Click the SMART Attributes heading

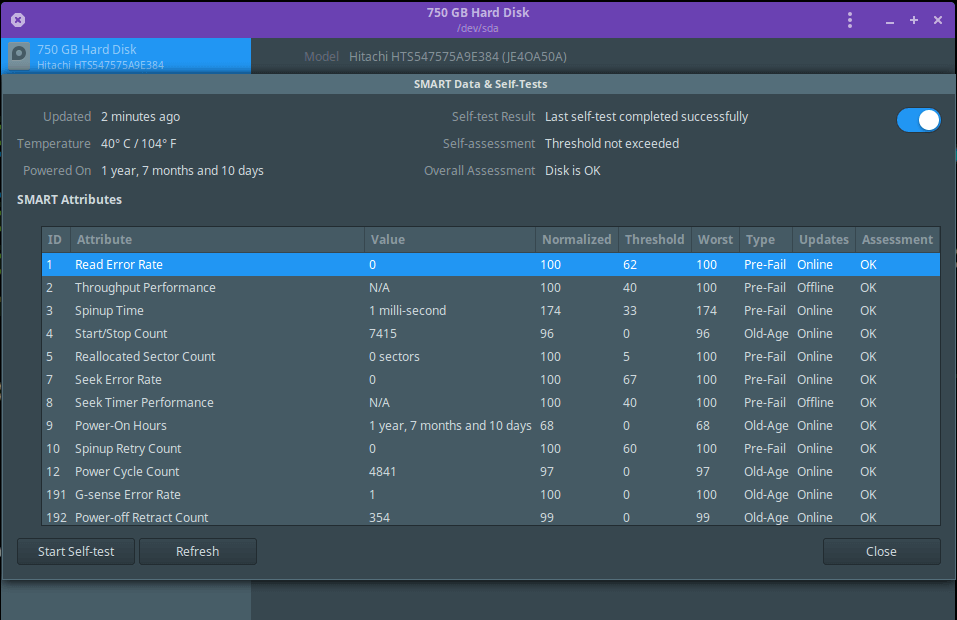70,200
